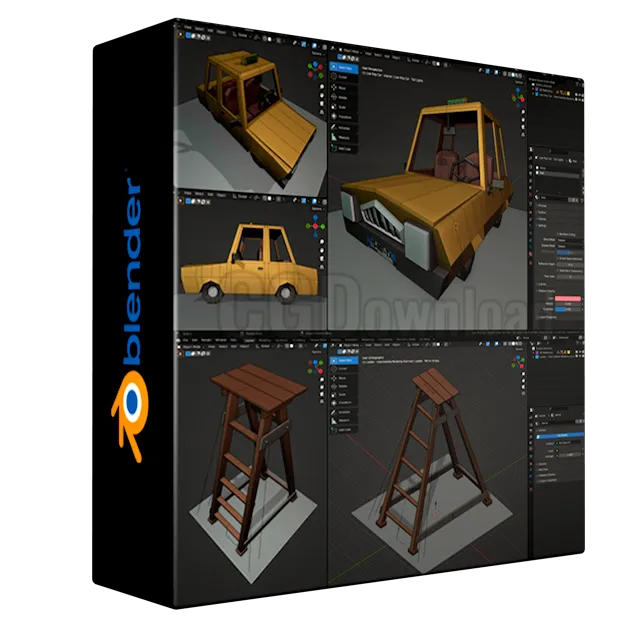Image resolution: width=630 pixels, height=630 pixels.
Task: Collapse the Settings panel in taxi material properties
Action: pos(542,226)
